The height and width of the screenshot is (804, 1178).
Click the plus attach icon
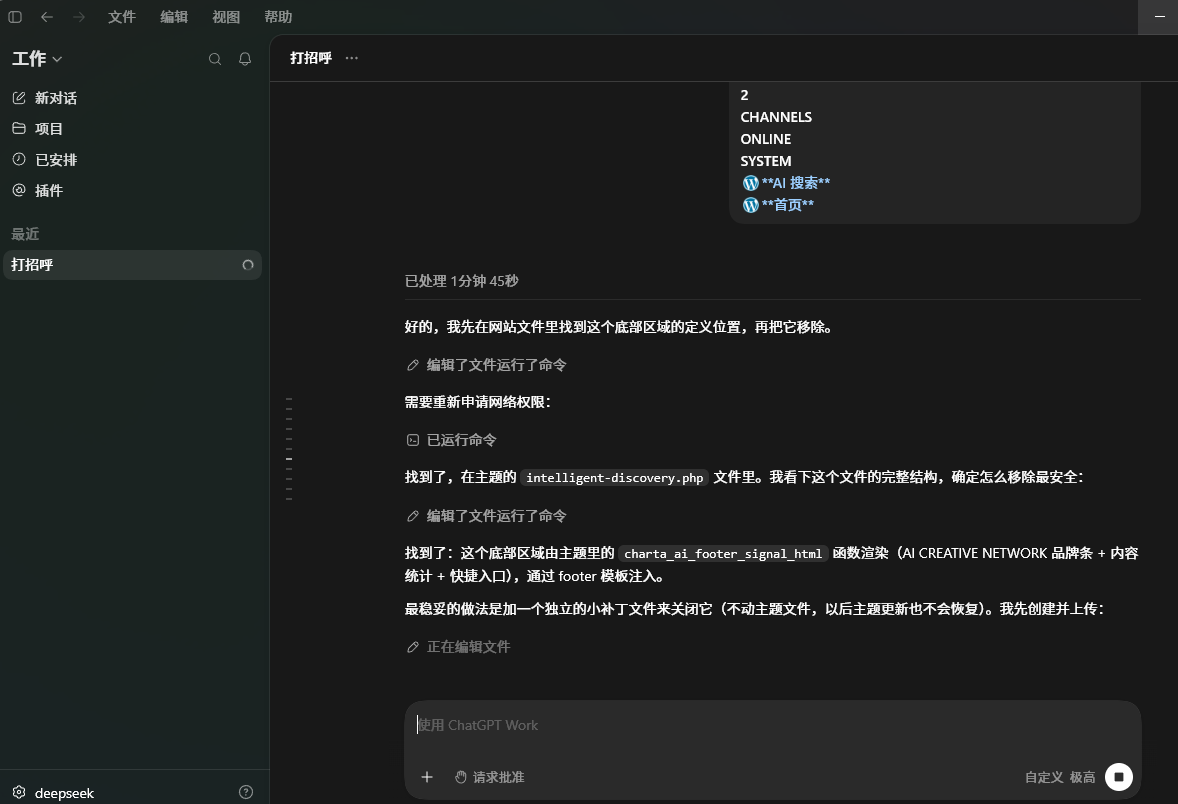(427, 777)
